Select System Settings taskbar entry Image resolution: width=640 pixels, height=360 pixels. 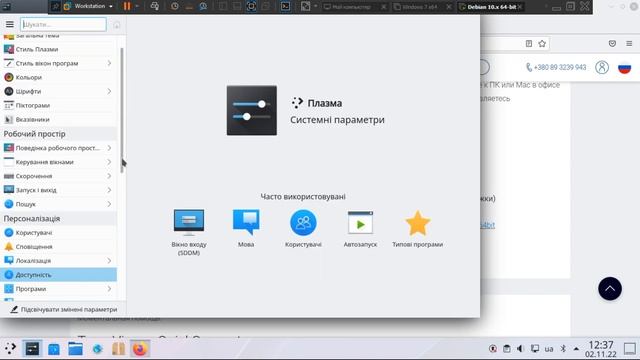click(x=32, y=349)
